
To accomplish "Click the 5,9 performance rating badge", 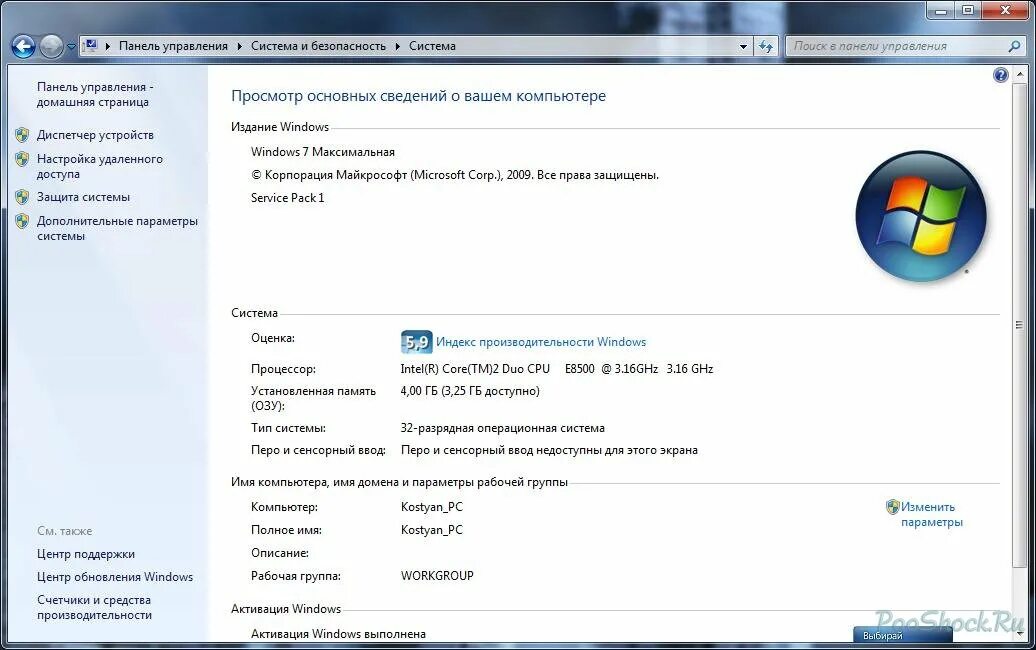I will point(416,342).
